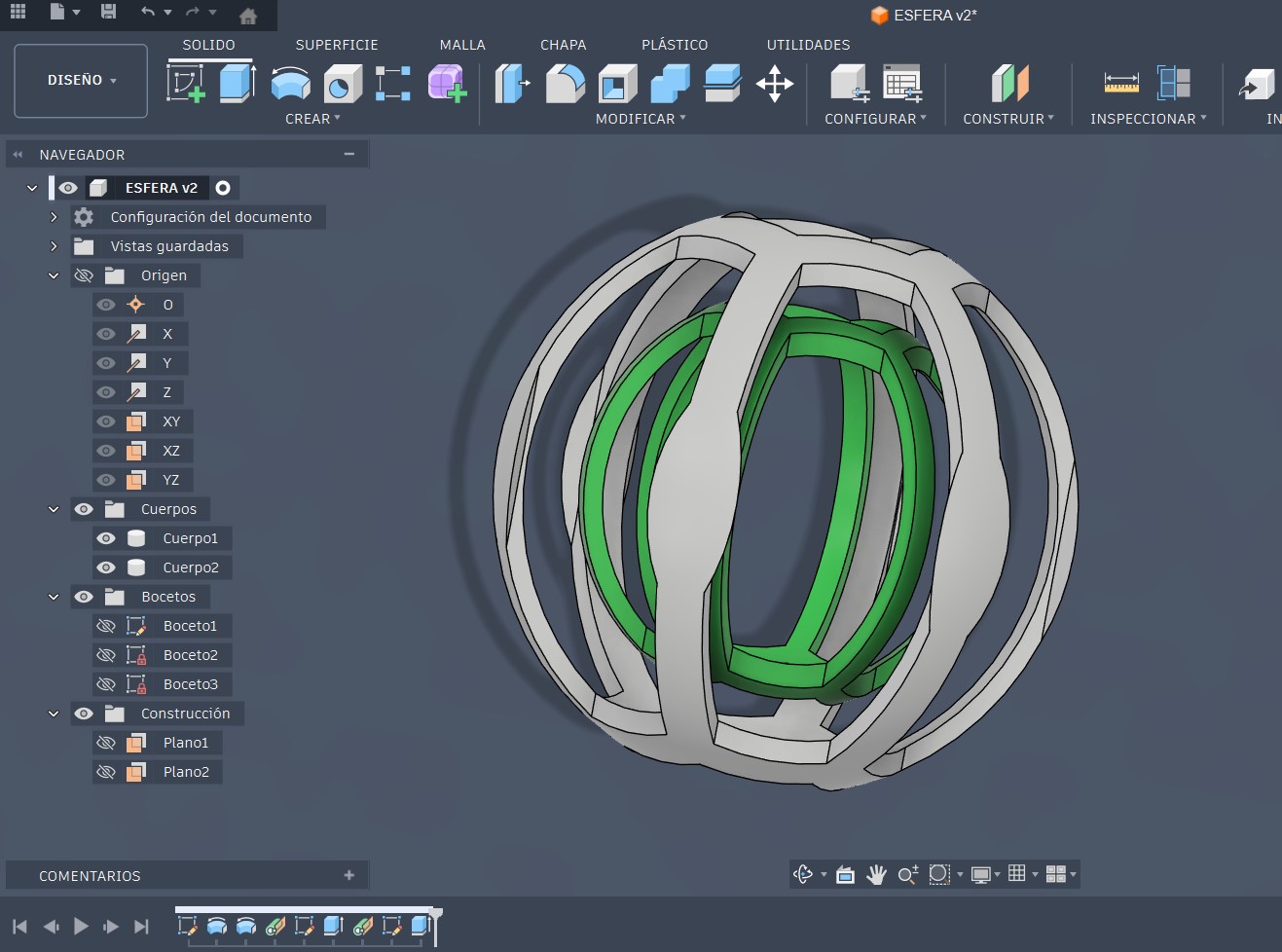Collapse the Construcción folder
This screenshot has height=952, width=1282.
coord(54,714)
